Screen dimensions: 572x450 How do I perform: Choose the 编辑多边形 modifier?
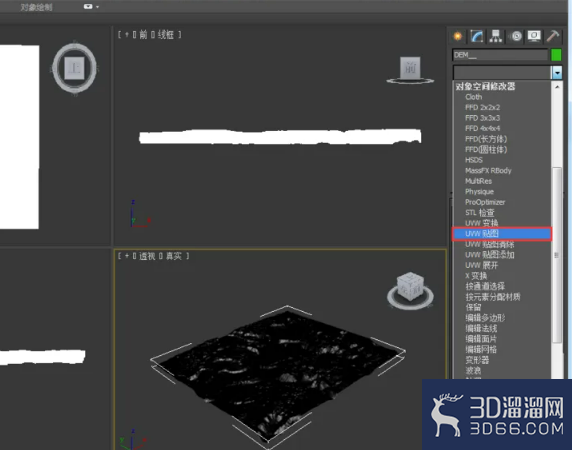click(x=485, y=318)
